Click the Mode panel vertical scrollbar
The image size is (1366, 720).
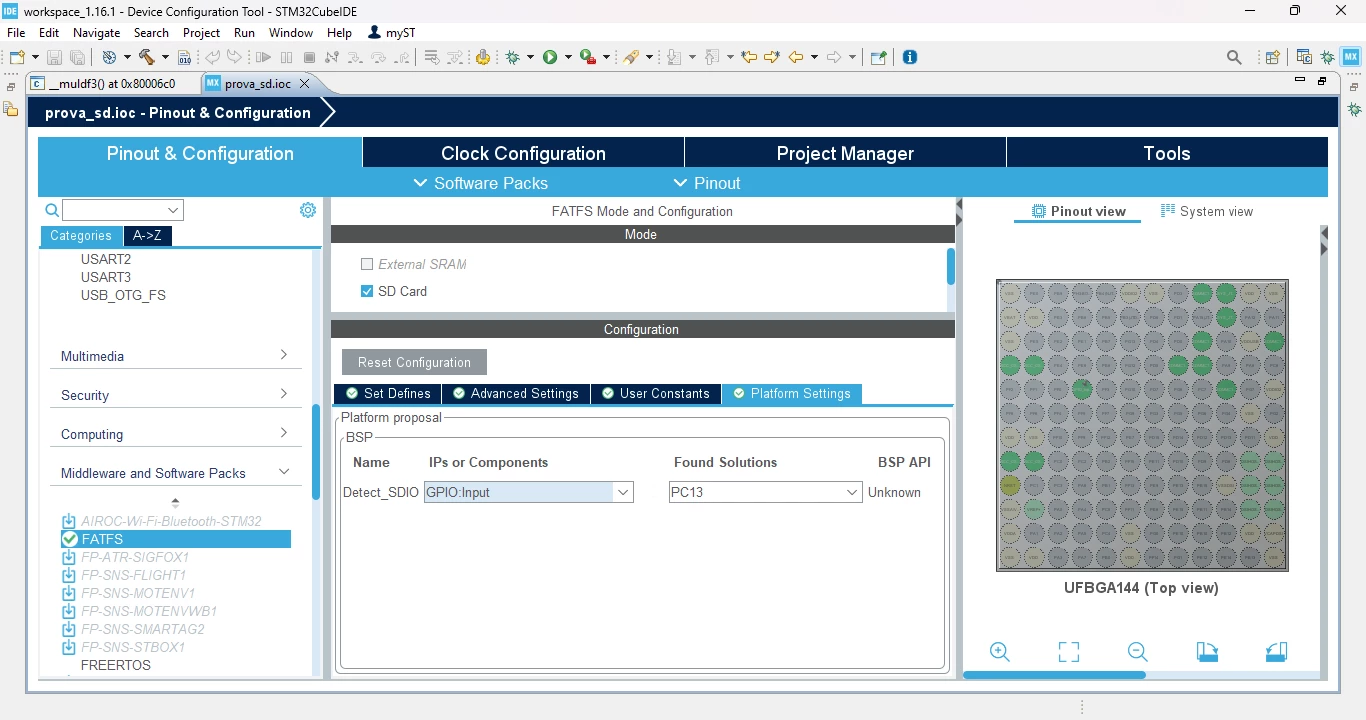950,267
